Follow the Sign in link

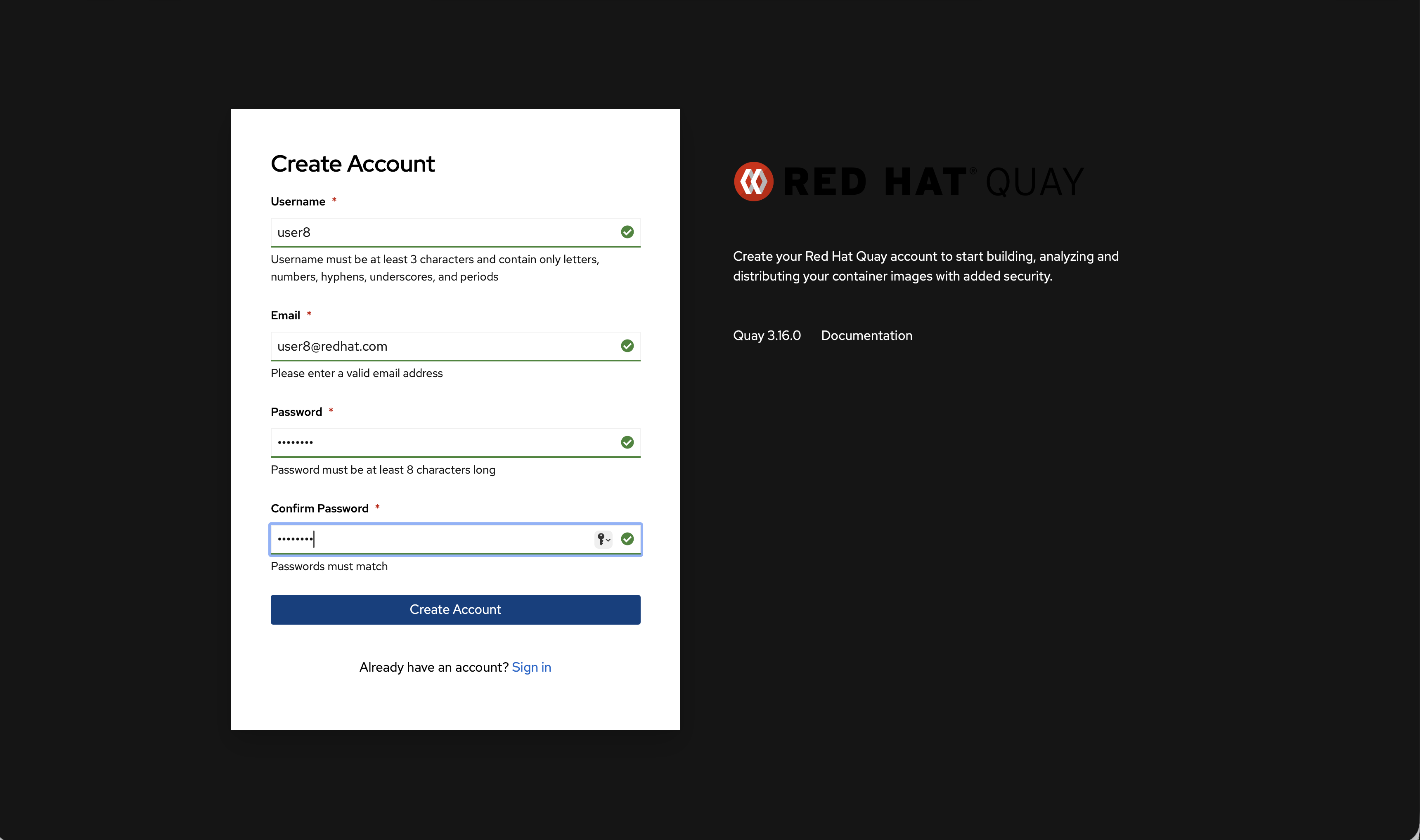click(x=531, y=667)
